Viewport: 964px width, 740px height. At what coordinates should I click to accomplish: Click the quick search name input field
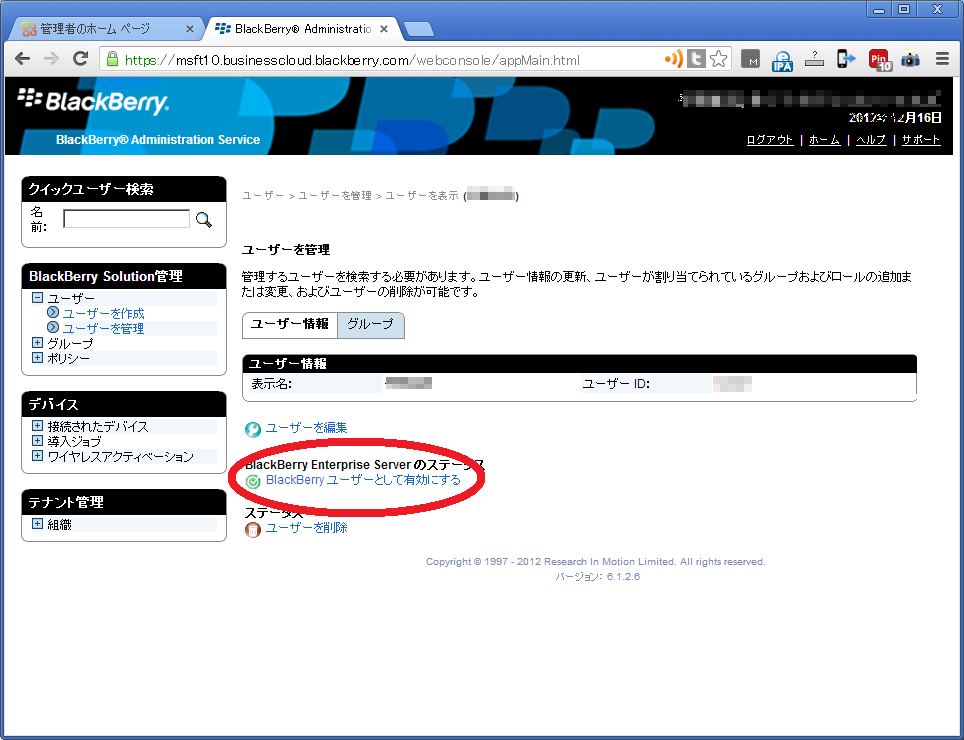(127, 219)
